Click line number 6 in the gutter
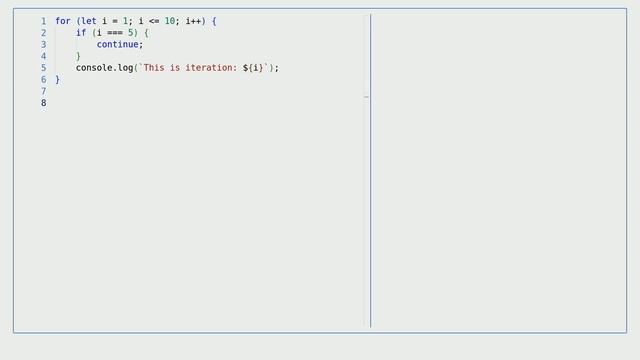640x360 pixels. tap(44, 80)
